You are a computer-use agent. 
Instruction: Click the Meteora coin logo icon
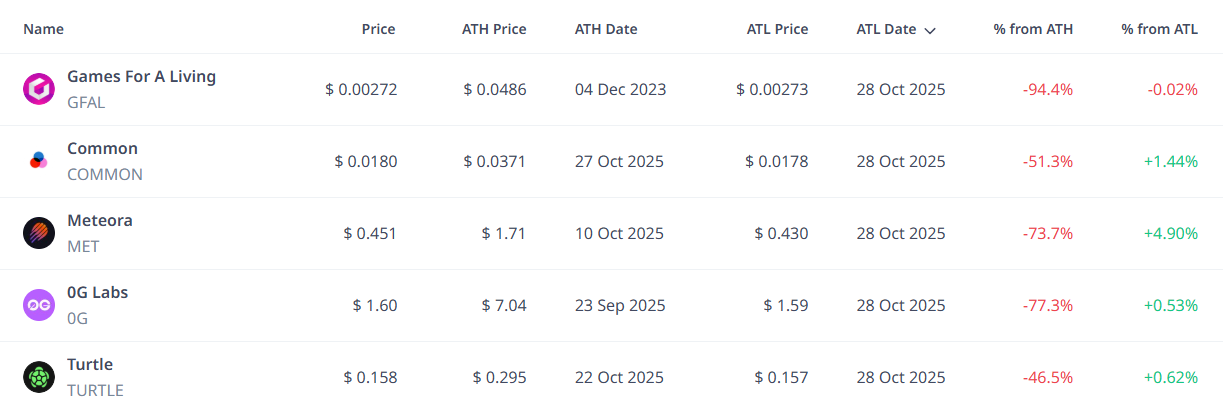(38, 233)
